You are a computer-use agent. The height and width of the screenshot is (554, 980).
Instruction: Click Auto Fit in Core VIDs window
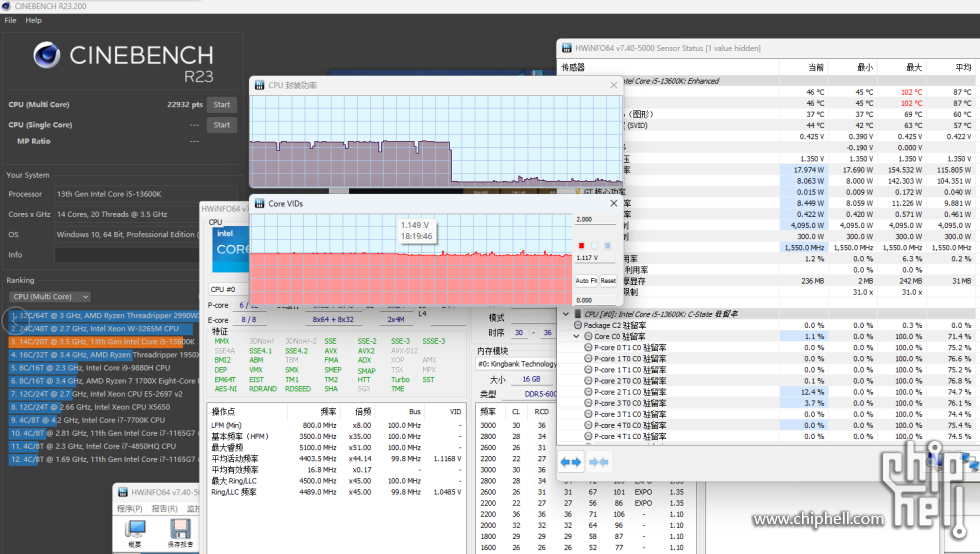(x=586, y=281)
